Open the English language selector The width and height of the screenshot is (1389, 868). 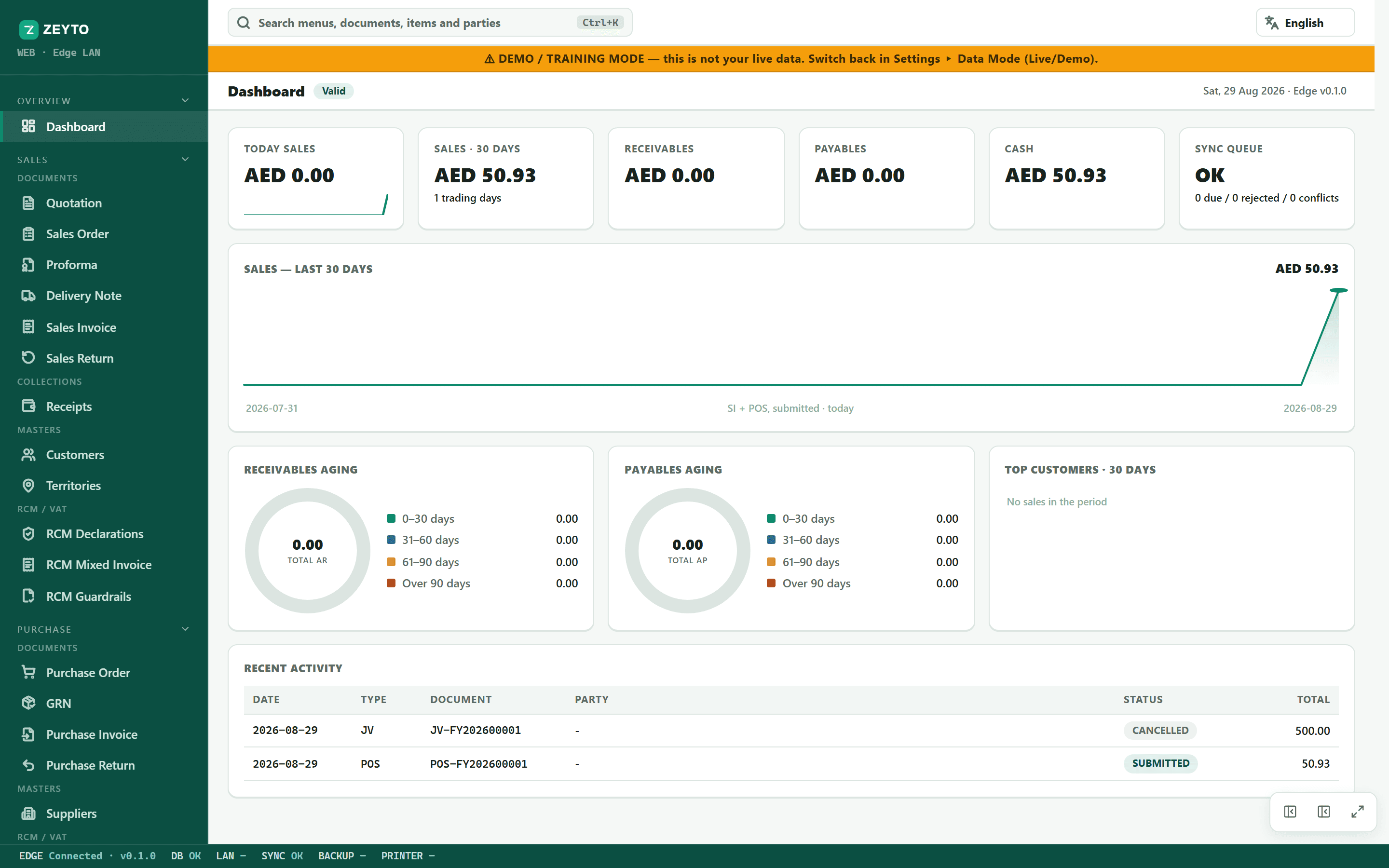pos(1305,23)
